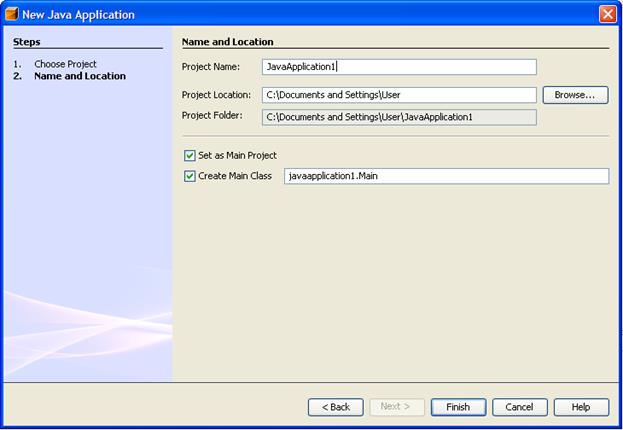Click the grayed Project Folder field
Screen dimensions: 623x430
click(x=398, y=117)
